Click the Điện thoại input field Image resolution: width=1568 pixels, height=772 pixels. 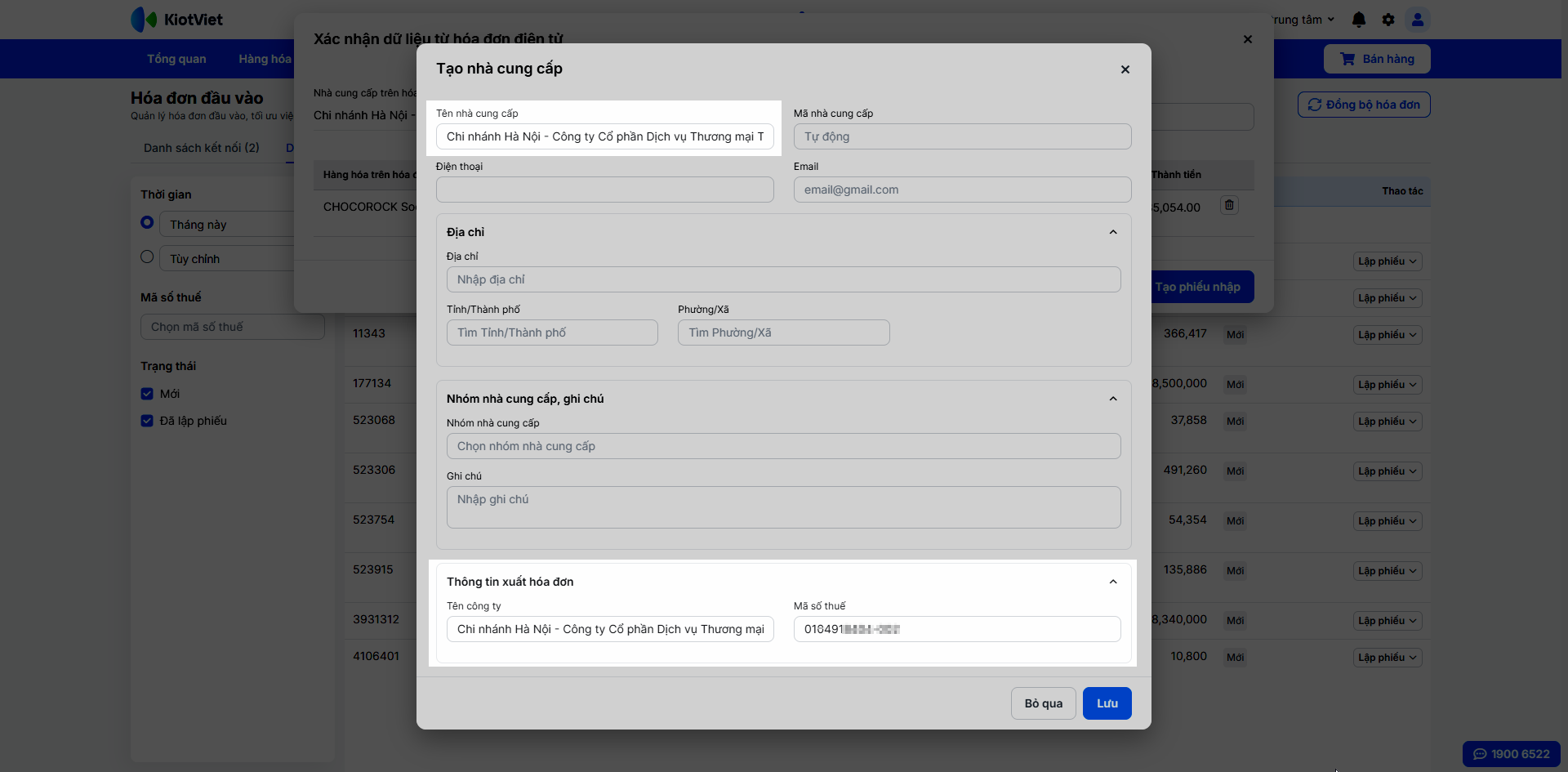point(604,190)
